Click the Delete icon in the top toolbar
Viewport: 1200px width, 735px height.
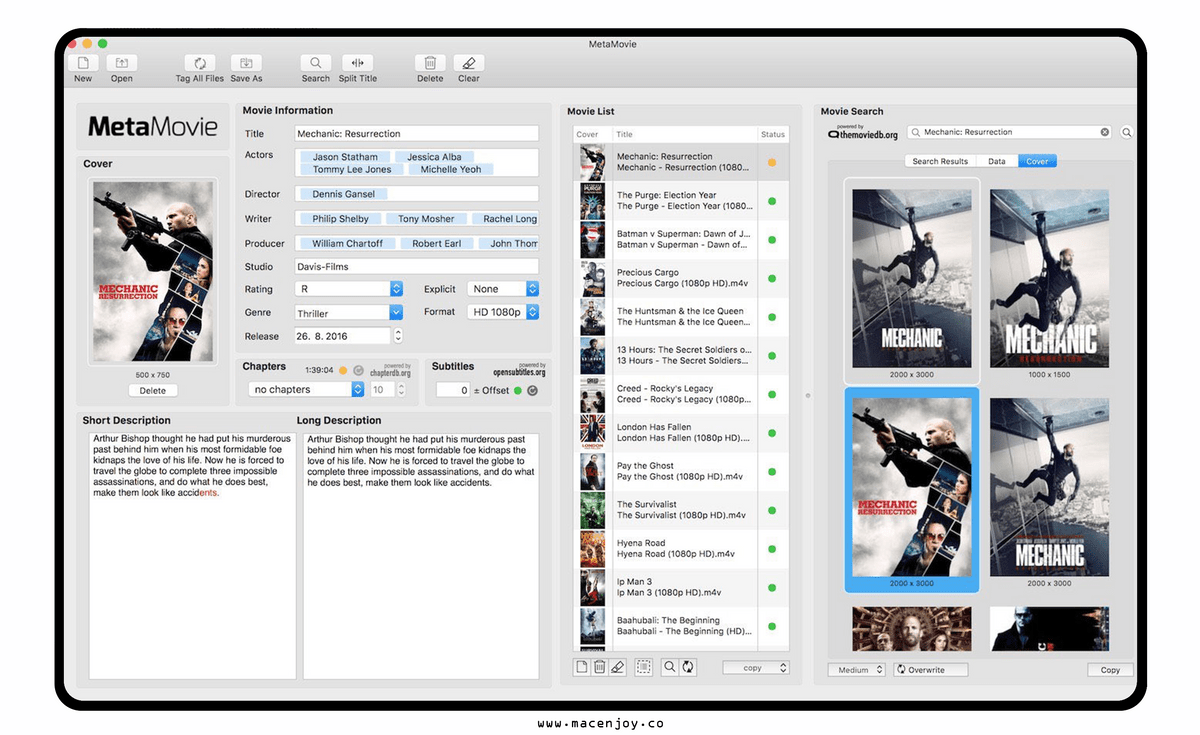click(x=430, y=62)
